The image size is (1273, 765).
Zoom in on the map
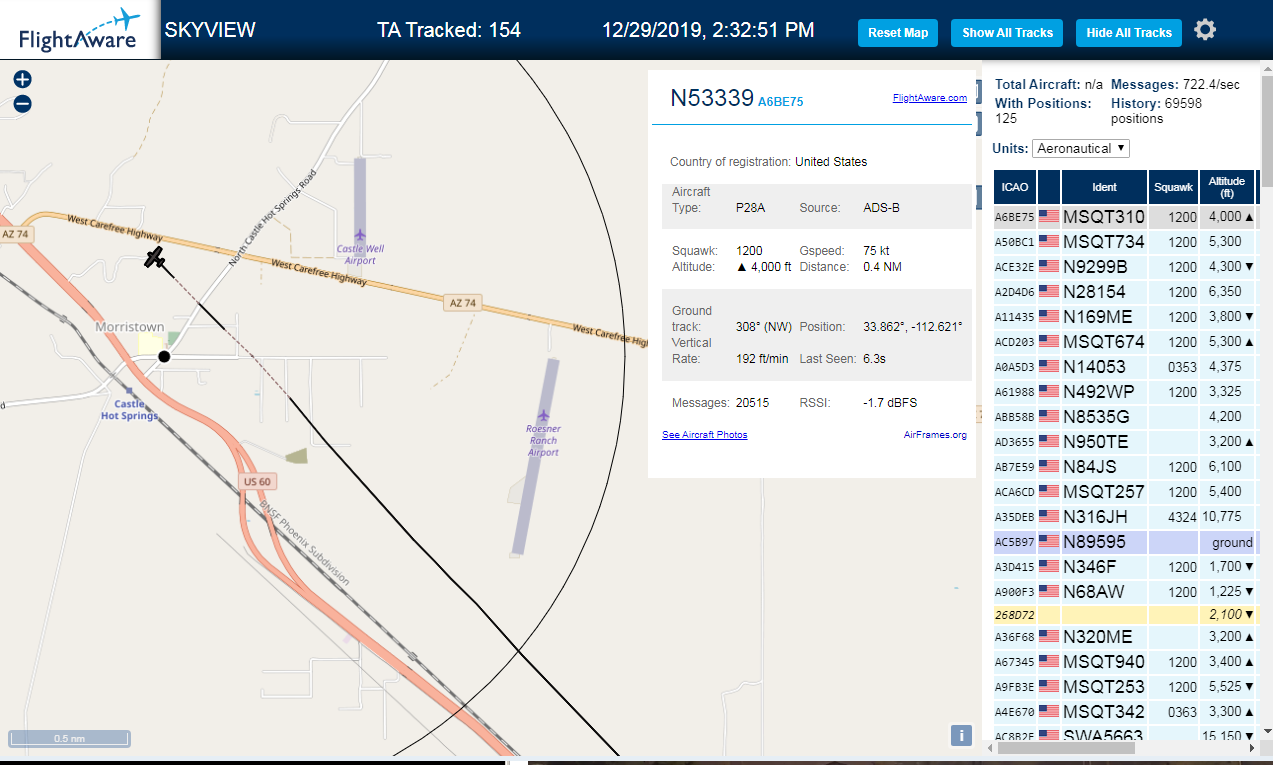(22, 79)
